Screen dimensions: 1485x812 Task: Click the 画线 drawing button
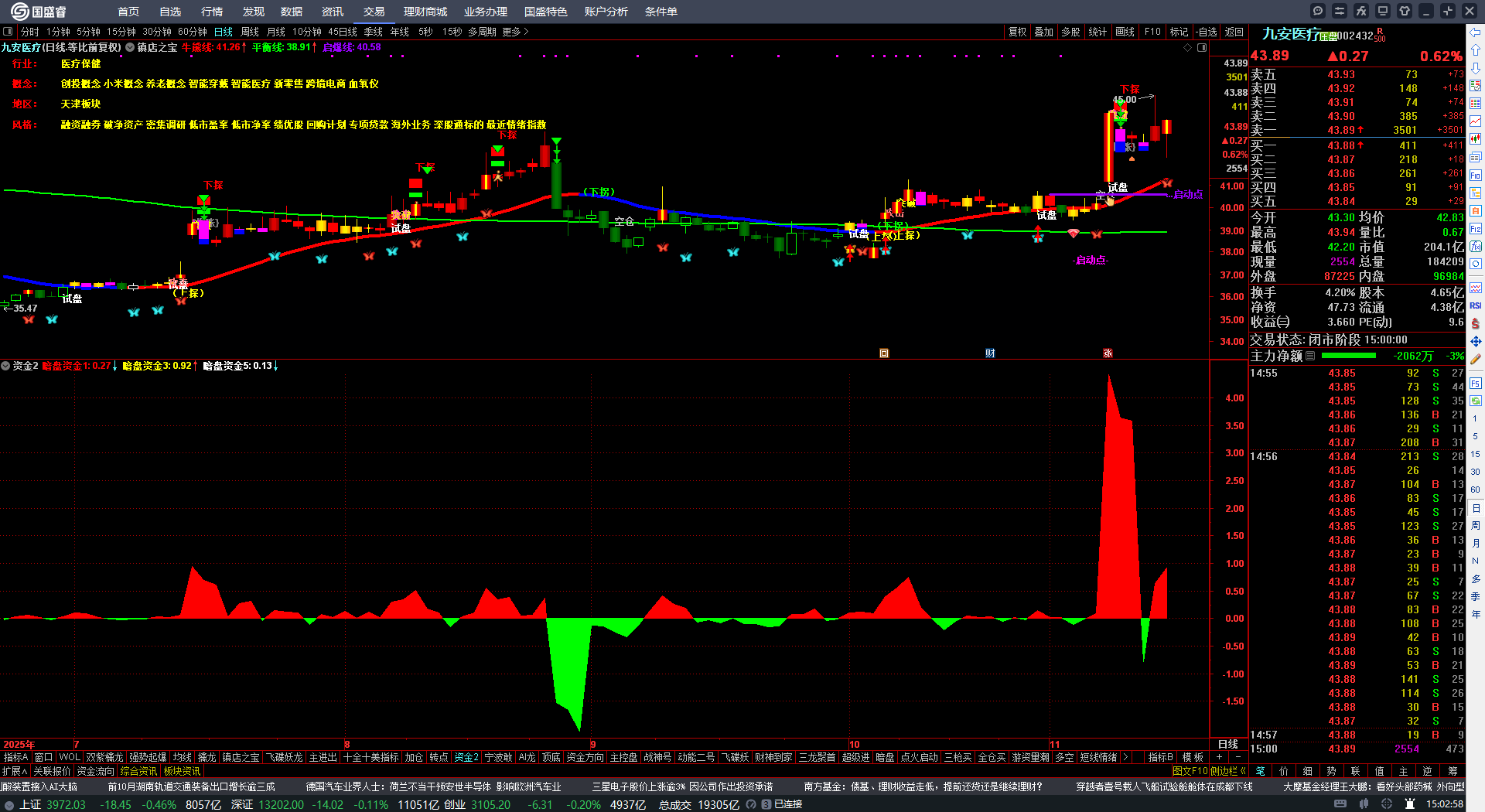click(1125, 32)
